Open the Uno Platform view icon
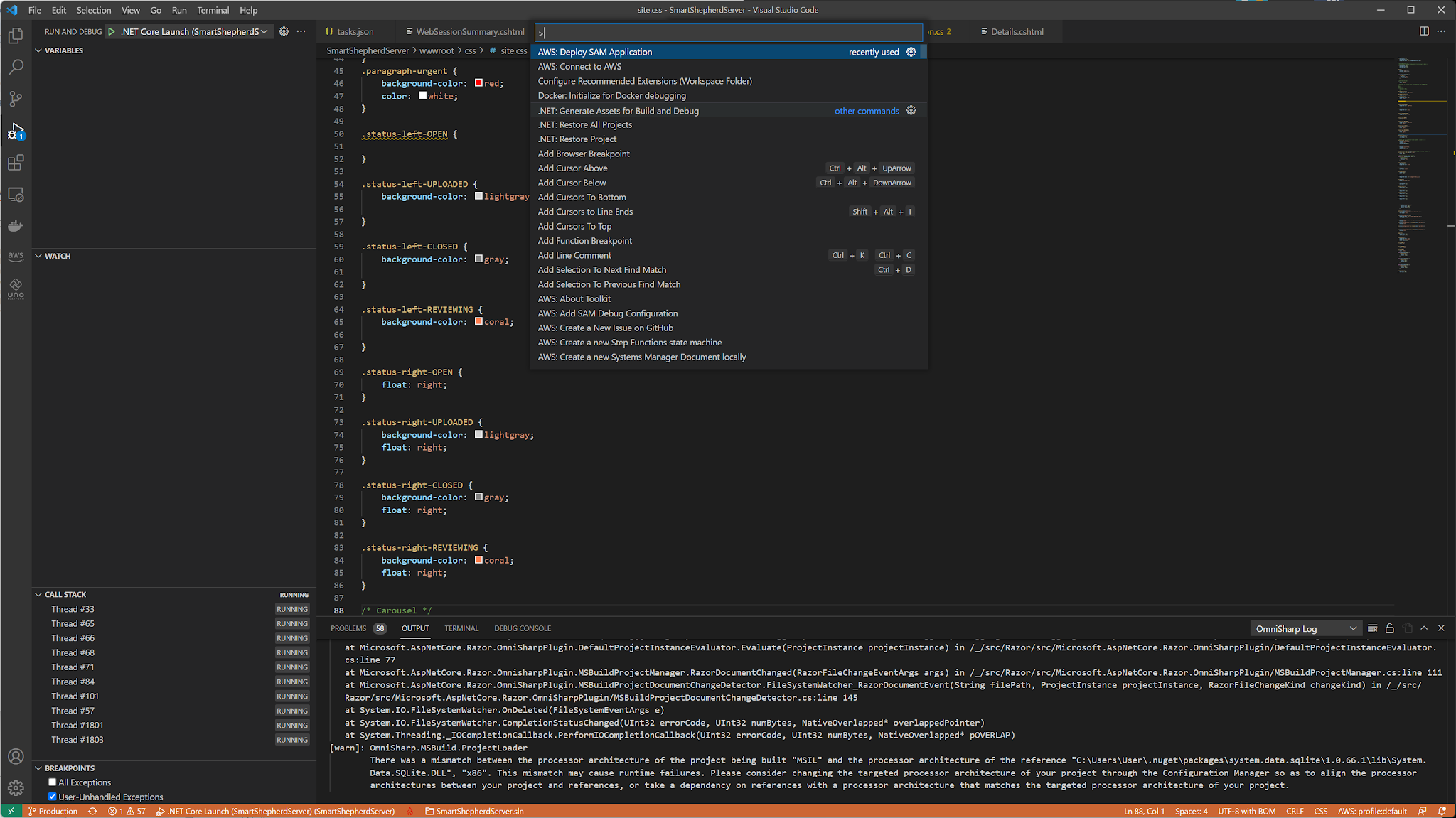 16,289
